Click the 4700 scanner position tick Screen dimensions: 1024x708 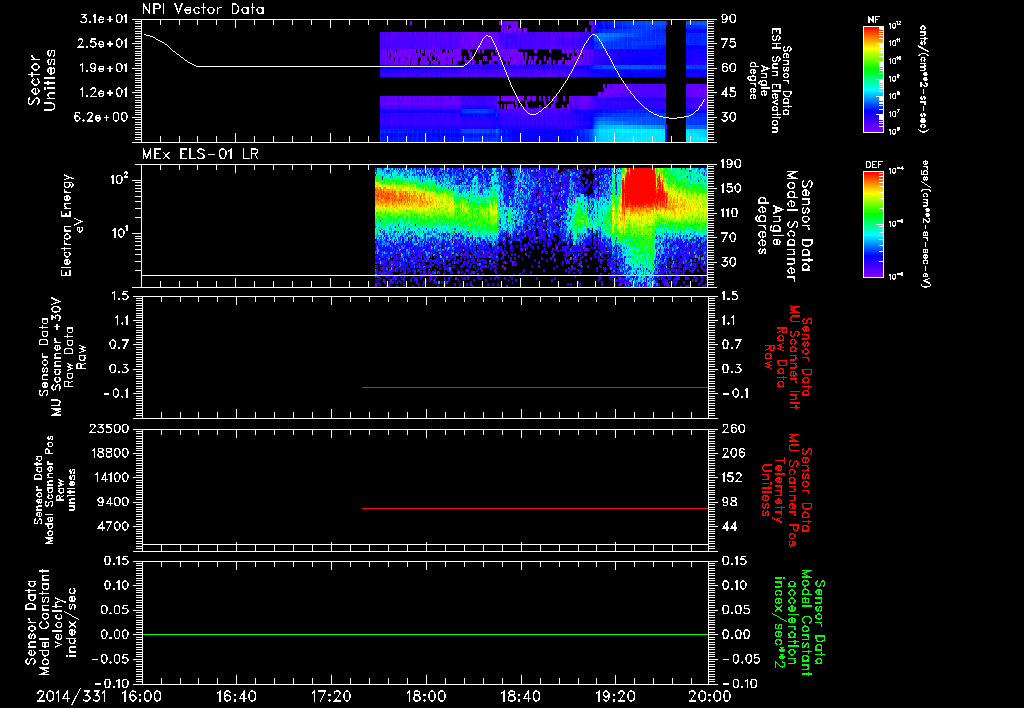114,526
